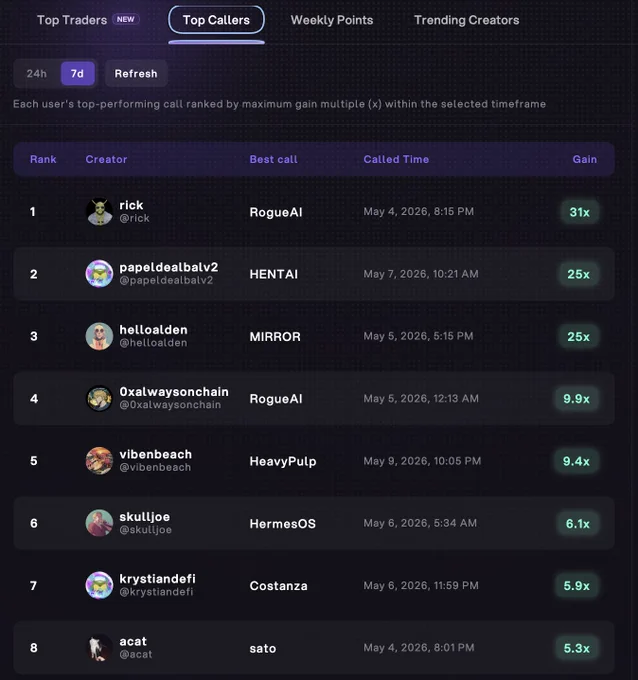Switch timeframe to 24h
Image resolution: width=638 pixels, height=680 pixels.
point(36,74)
